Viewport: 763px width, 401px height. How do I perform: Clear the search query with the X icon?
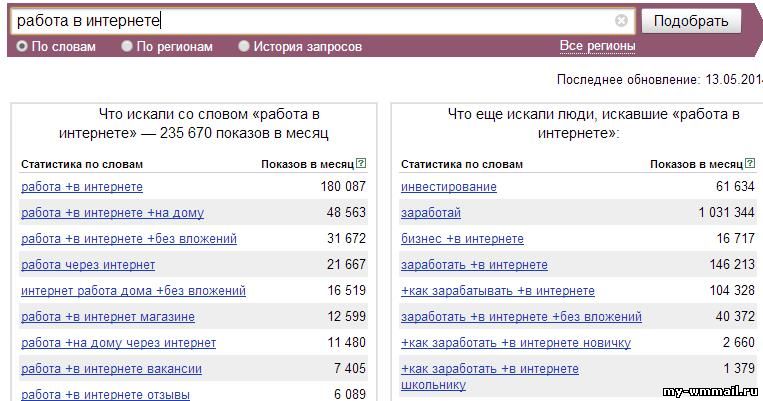[621, 20]
